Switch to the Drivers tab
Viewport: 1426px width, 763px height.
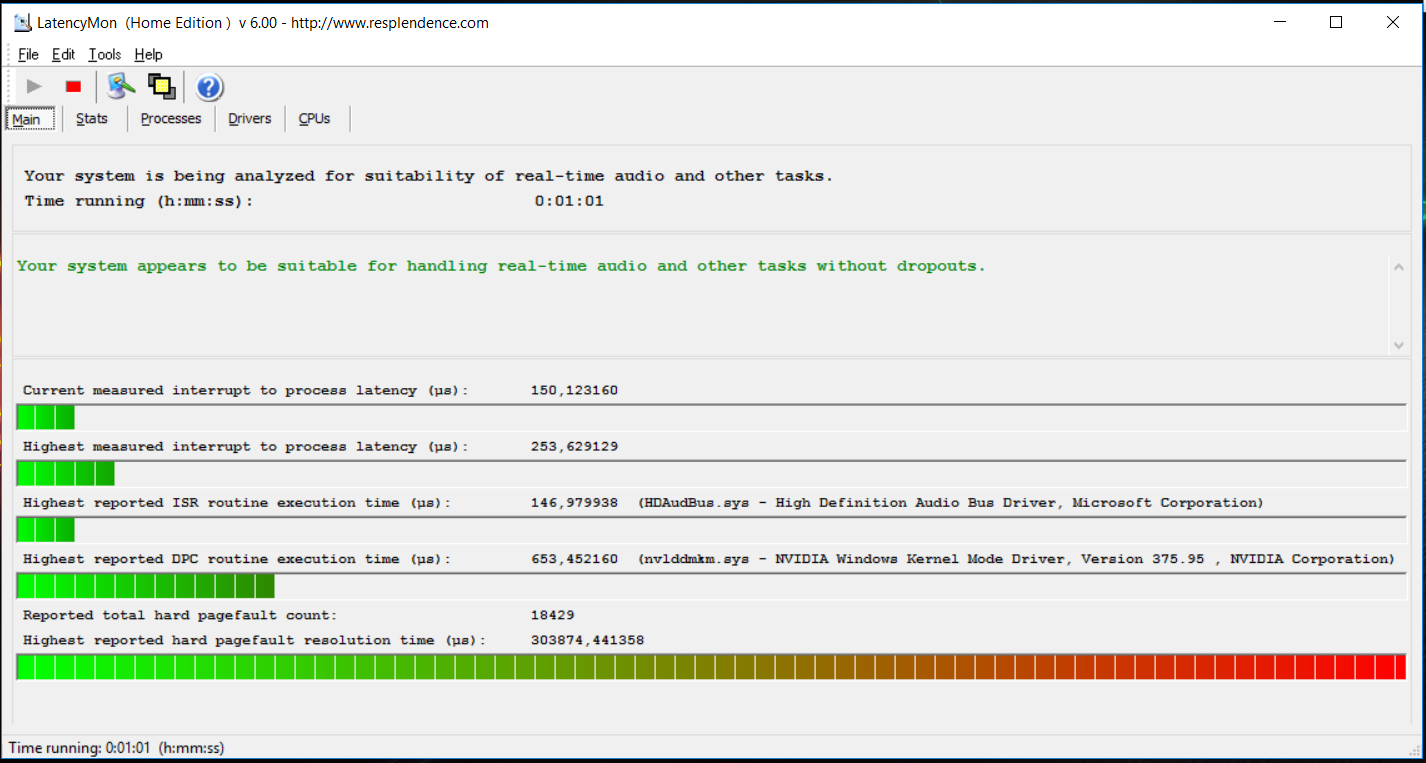pos(250,119)
